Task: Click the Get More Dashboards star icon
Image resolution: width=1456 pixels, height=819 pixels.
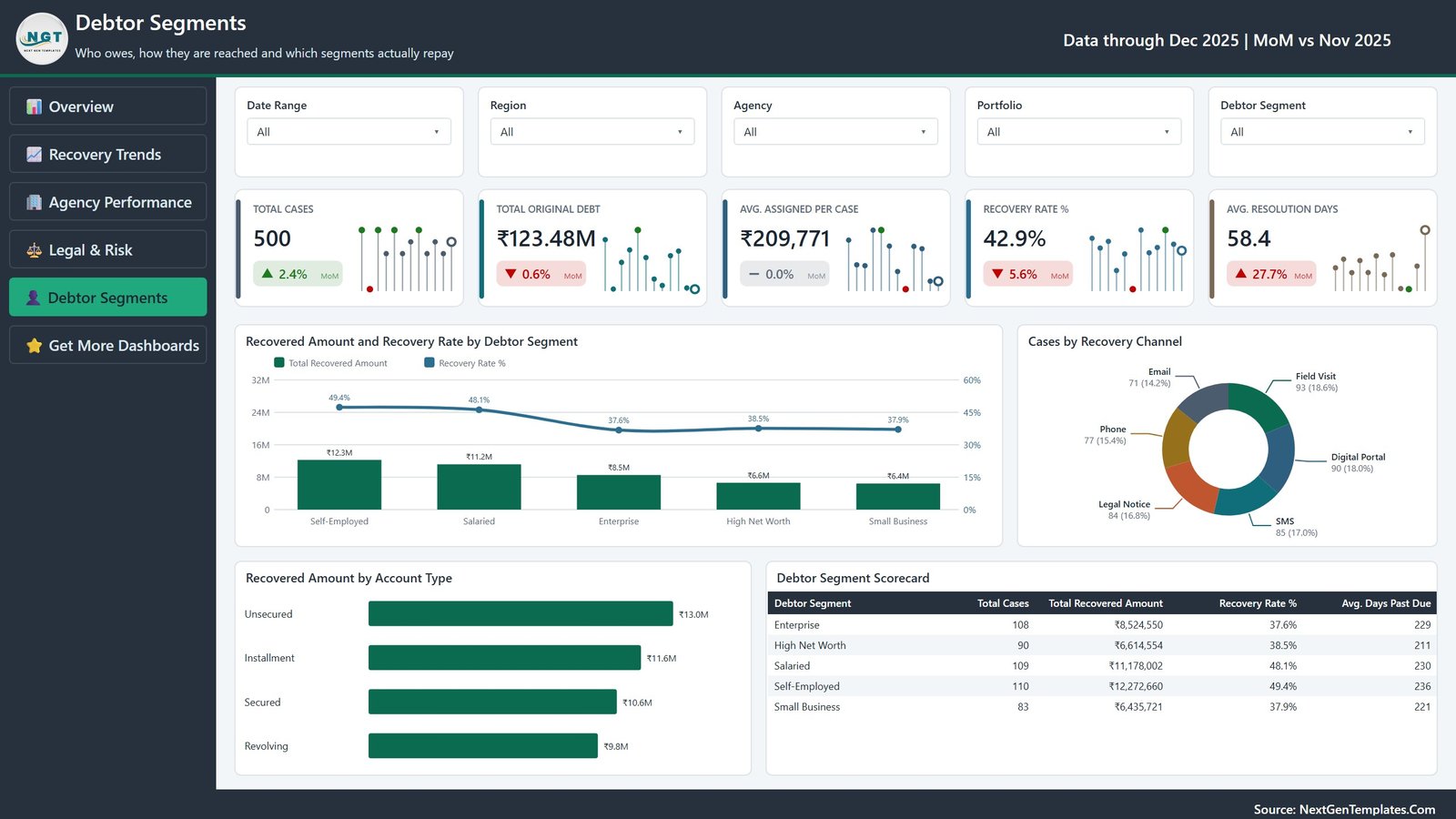Action: pyautogui.click(x=34, y=346)
